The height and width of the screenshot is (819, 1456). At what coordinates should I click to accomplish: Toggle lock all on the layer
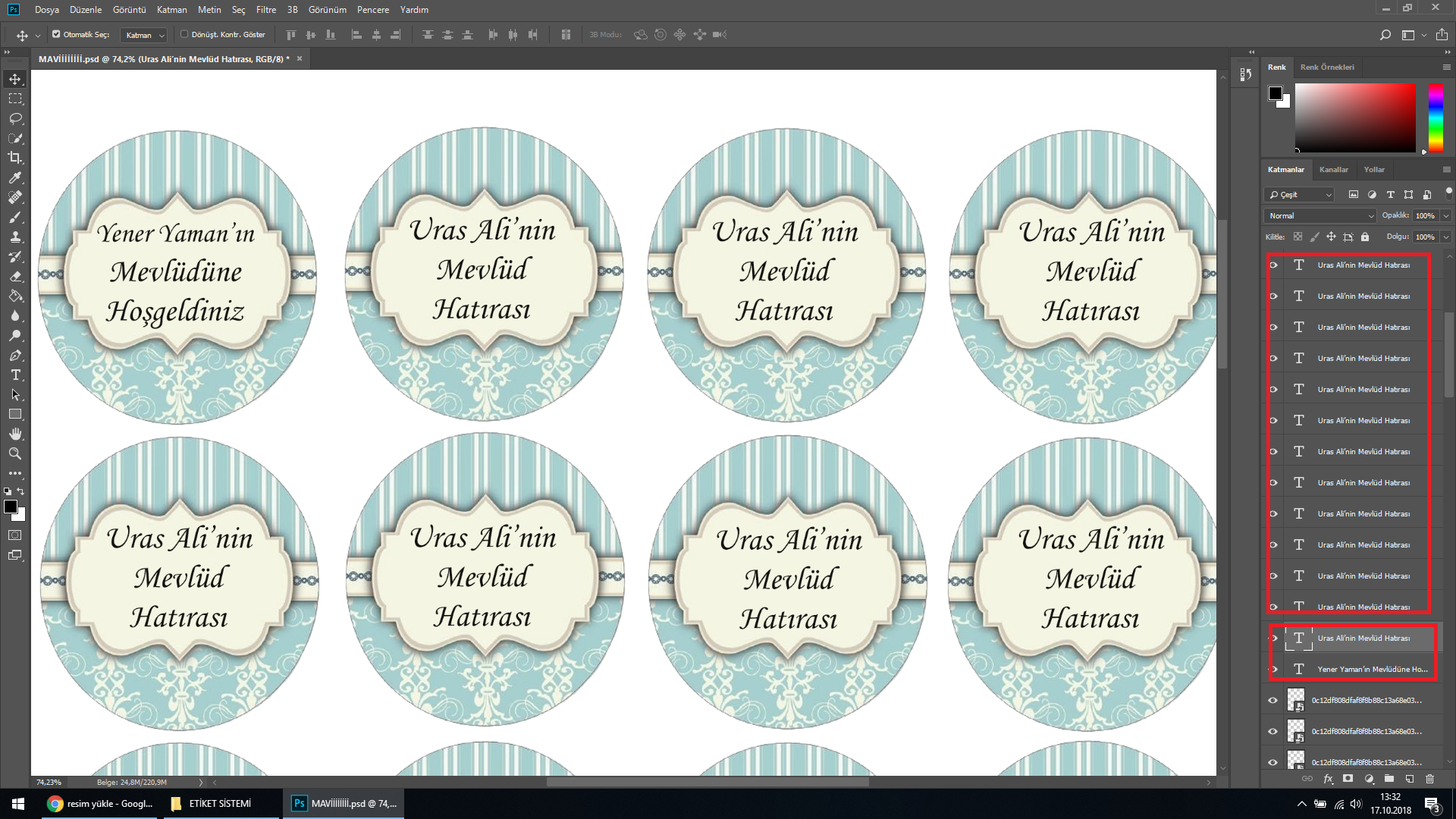(x=1365, y=237)
